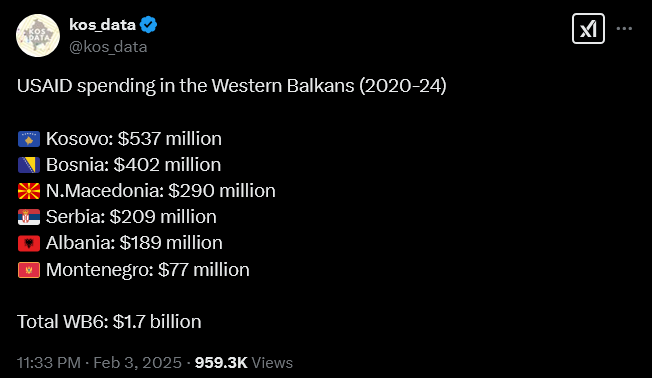Click the Albania flag emoji
652x378 pixels.
pyautogui.click(x=29, y=243)
